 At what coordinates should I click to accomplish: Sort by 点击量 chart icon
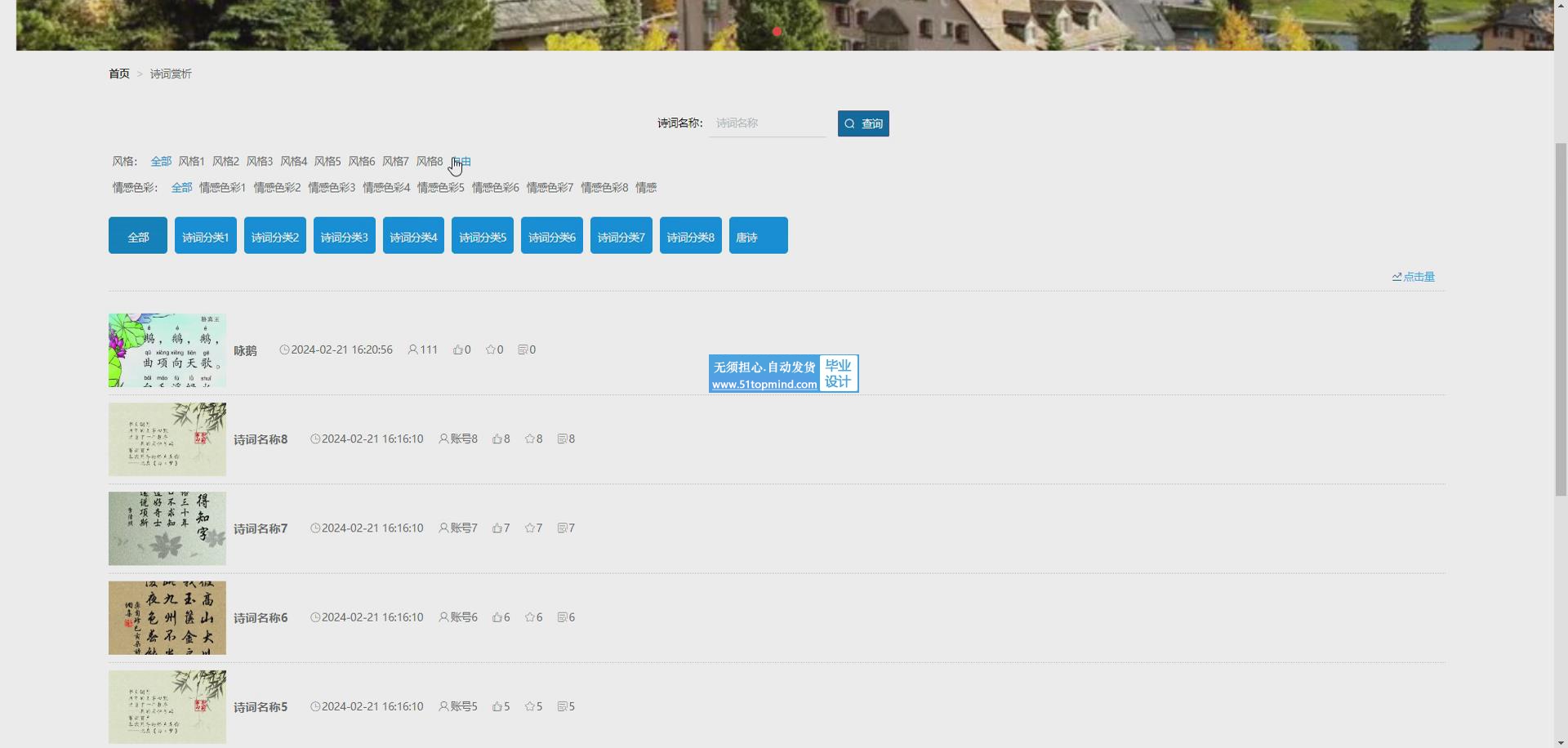[x=1396, y=277]
